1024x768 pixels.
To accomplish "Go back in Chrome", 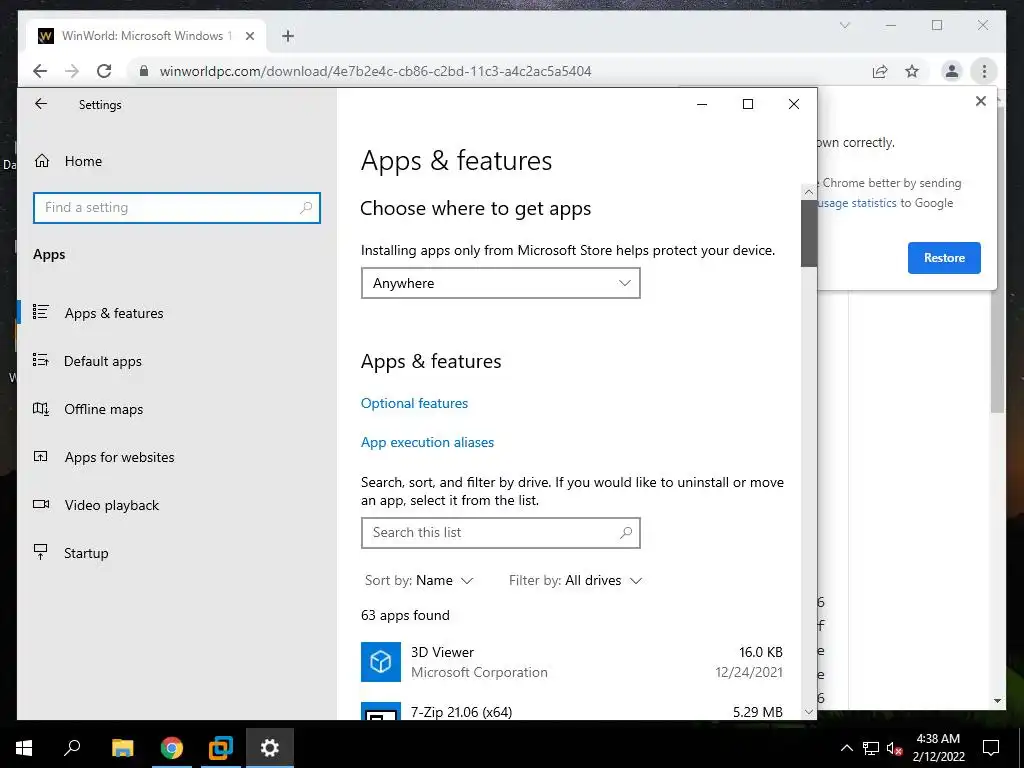I will point(40,71).
